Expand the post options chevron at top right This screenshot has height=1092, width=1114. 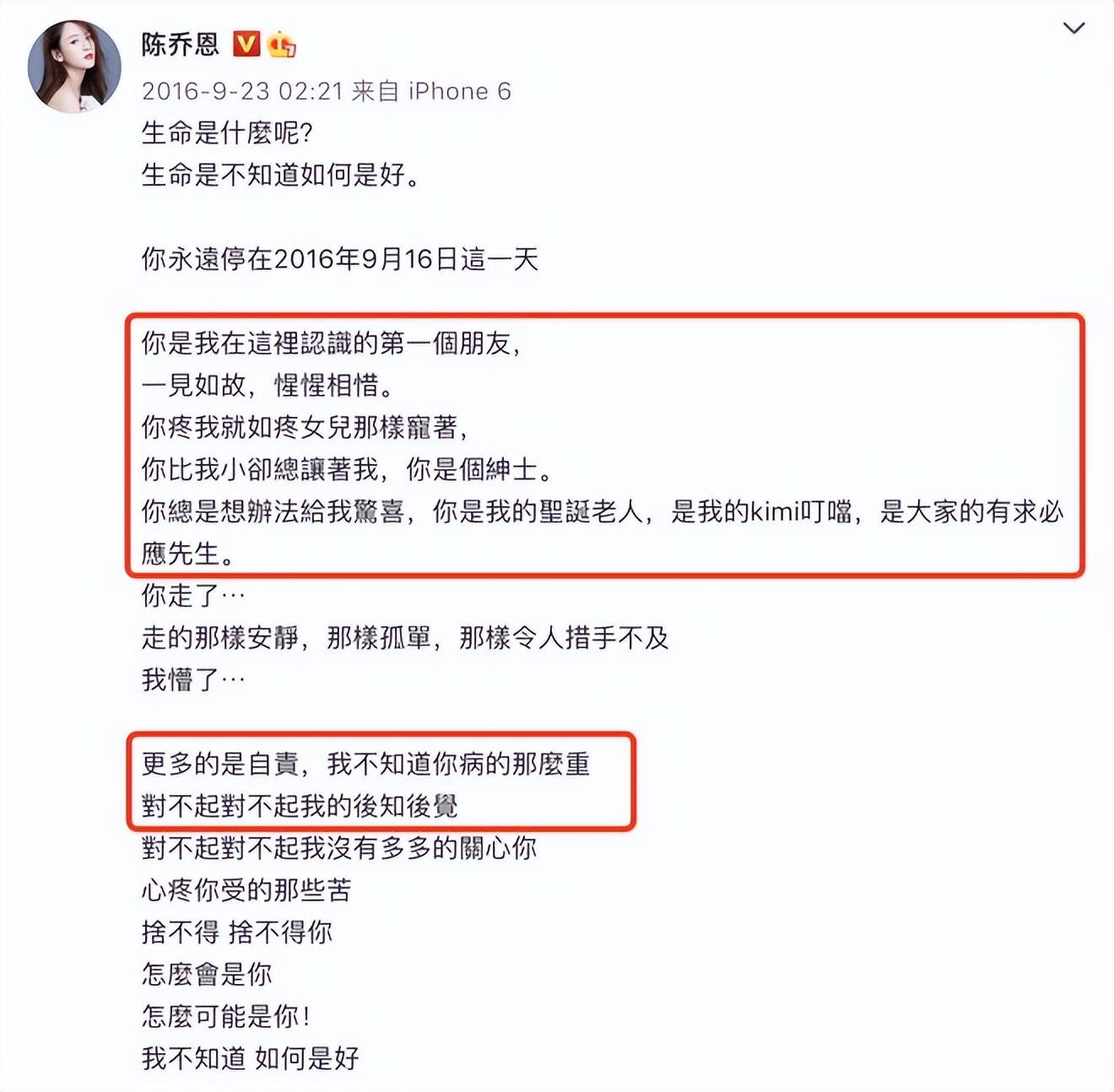[x=1073, y=29]
